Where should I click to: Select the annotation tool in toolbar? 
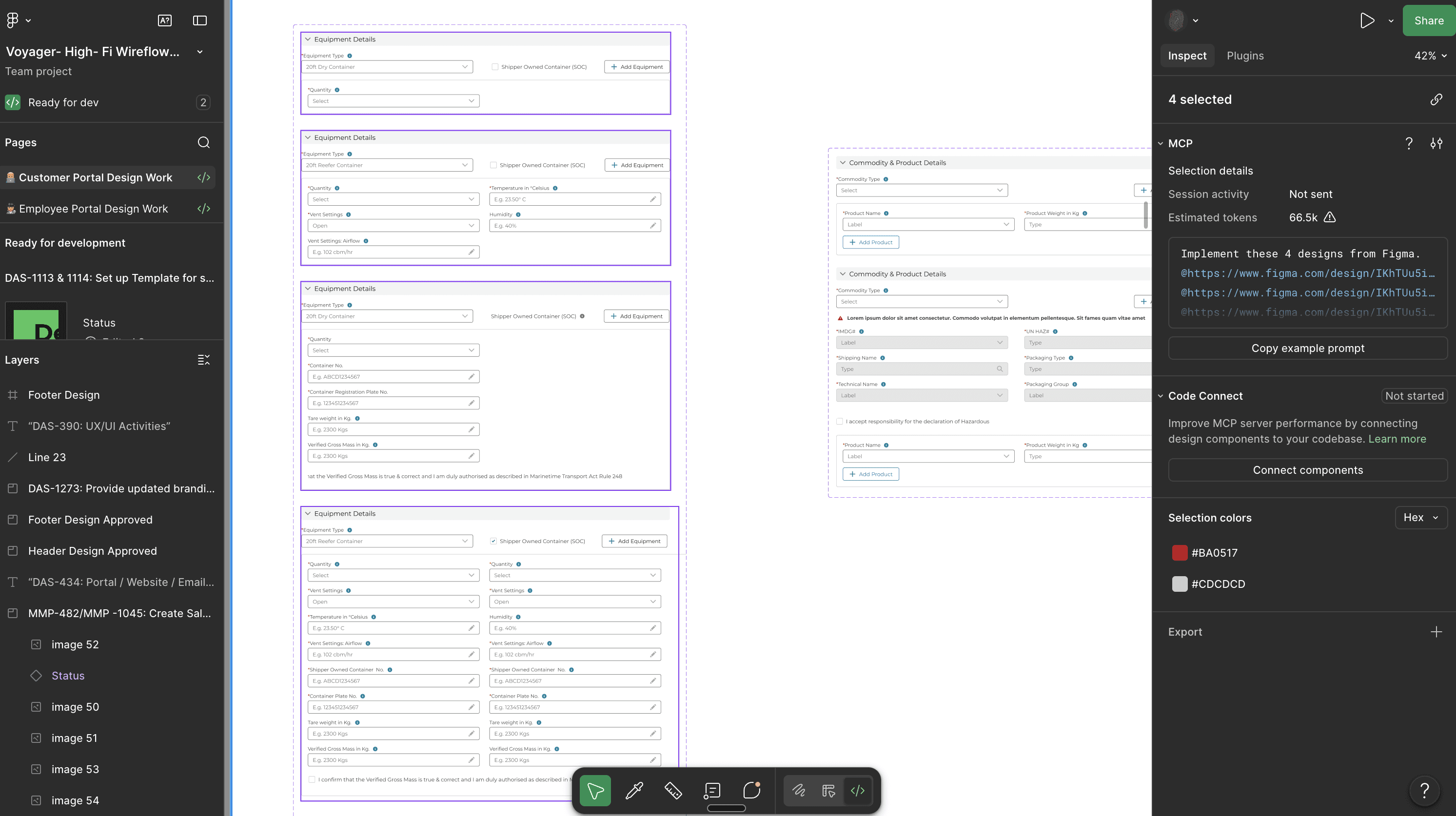coord(712,791)
